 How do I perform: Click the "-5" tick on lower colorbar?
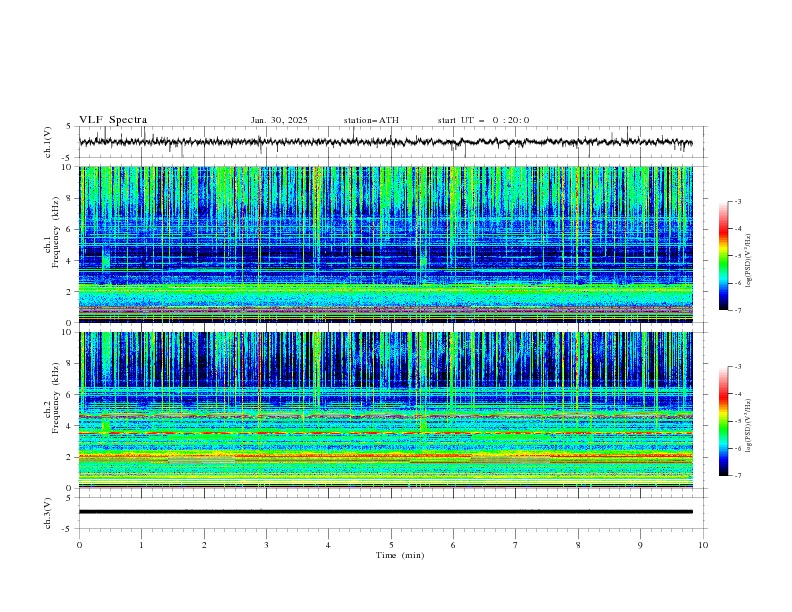point(738,421)
